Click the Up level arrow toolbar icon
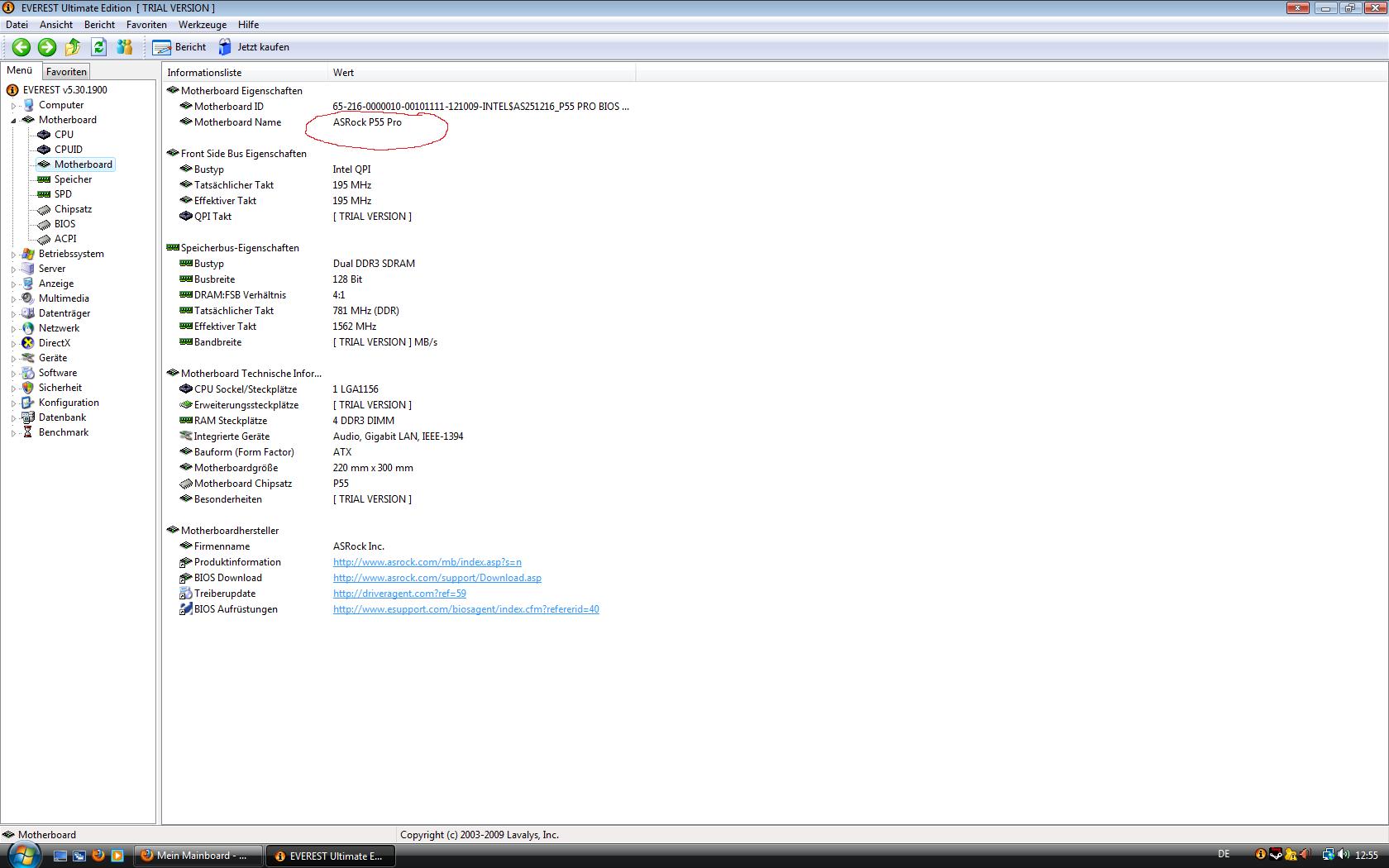The height and width of the screenshot is (868, 1389). click(x=73, y=47)
